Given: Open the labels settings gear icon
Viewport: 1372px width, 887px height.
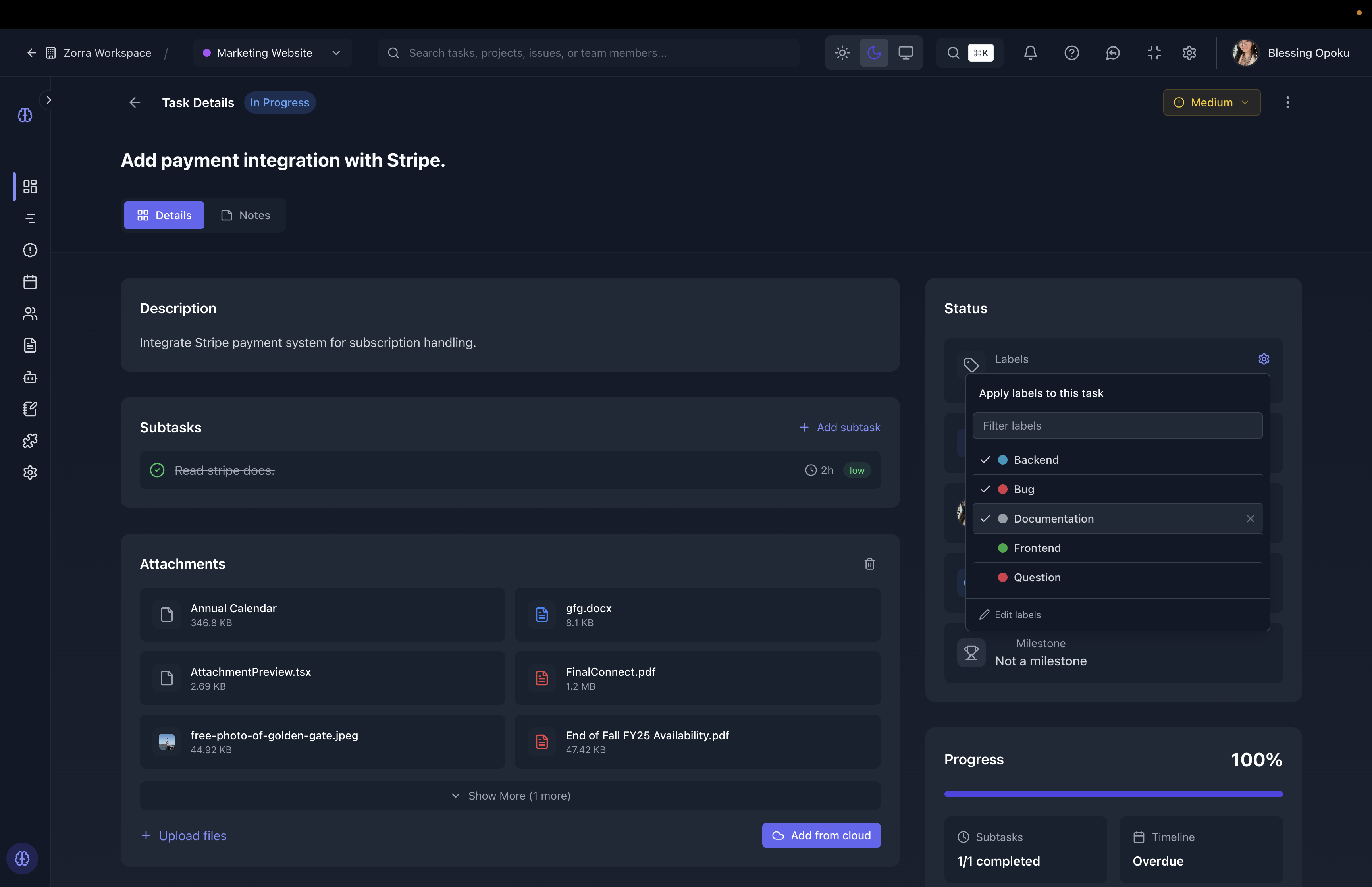Looking at the screenshot, I should pyautogui.click(x=1263, y=359).
